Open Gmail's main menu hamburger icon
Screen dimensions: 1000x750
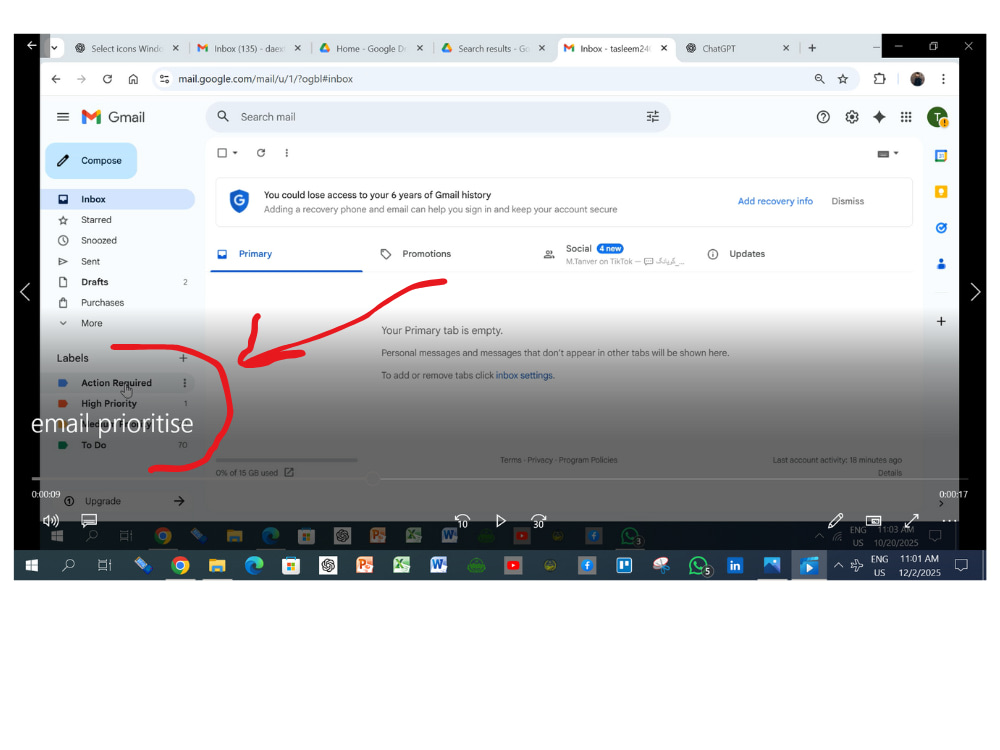[62, 117]
